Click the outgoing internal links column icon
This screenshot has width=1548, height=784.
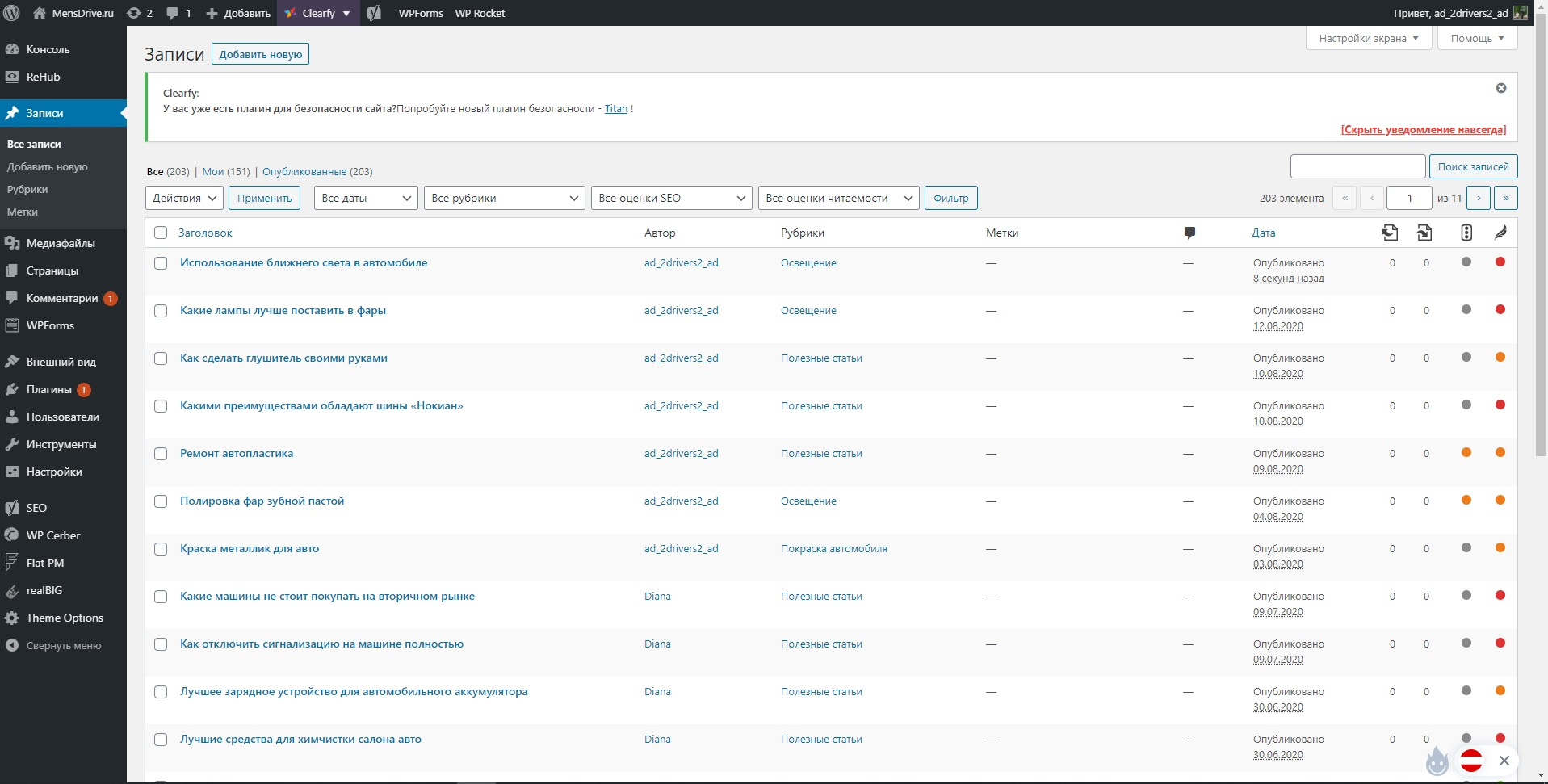coord(1389,233)
